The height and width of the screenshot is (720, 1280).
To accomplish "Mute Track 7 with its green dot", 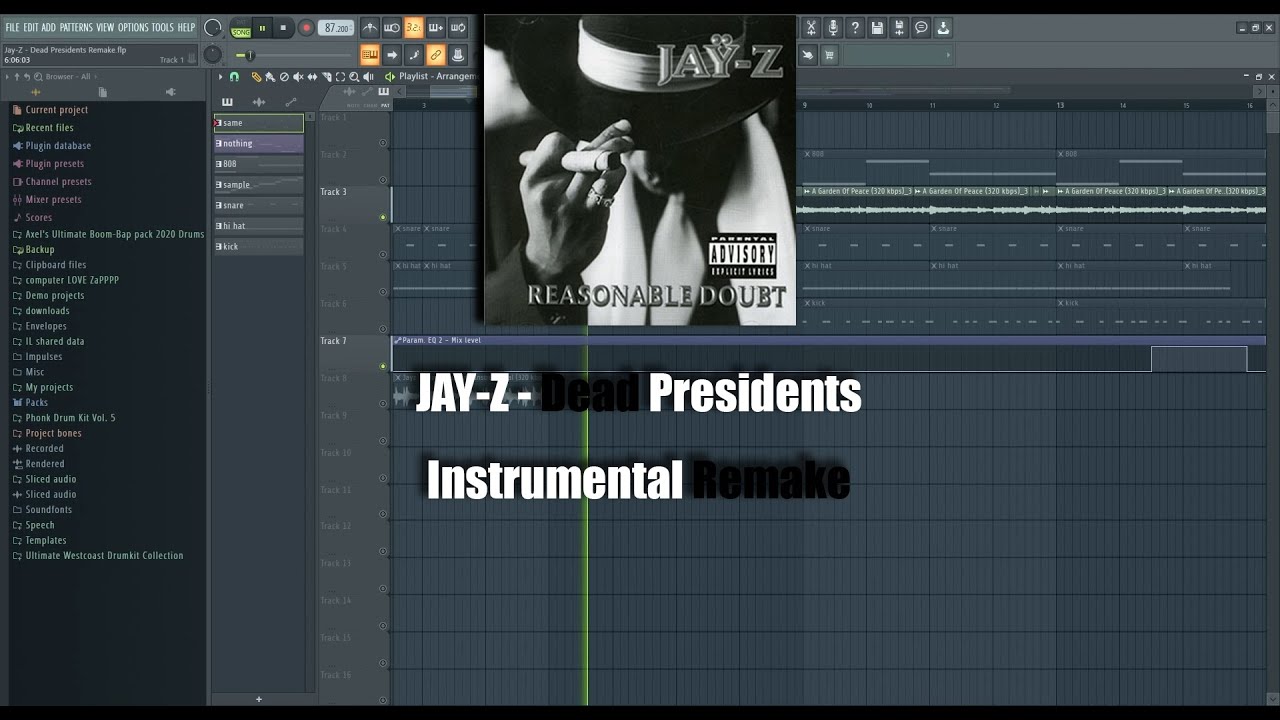I will point(383,366).
